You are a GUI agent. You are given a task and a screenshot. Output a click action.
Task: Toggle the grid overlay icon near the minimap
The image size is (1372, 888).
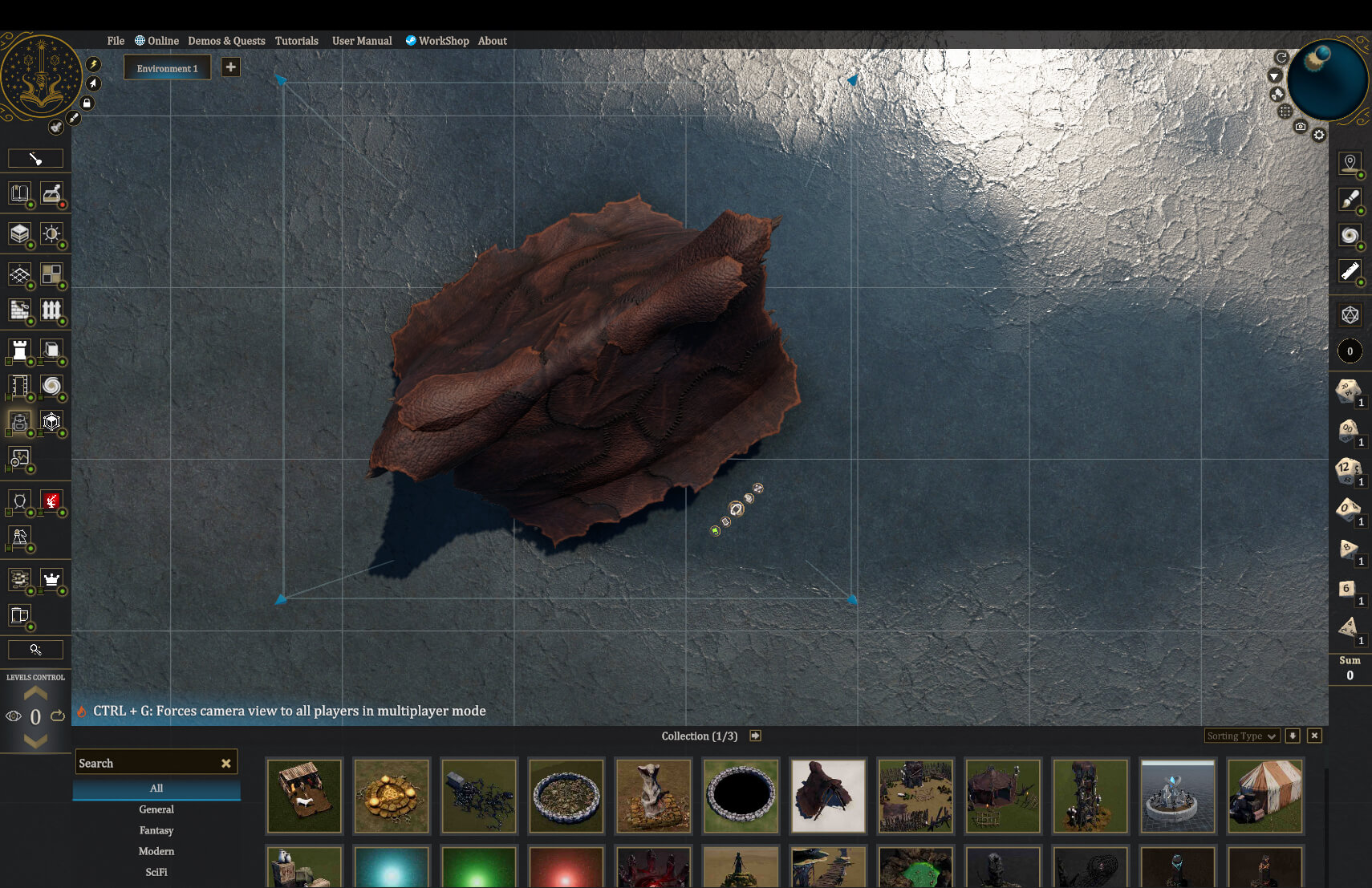tap(1285, 112)
